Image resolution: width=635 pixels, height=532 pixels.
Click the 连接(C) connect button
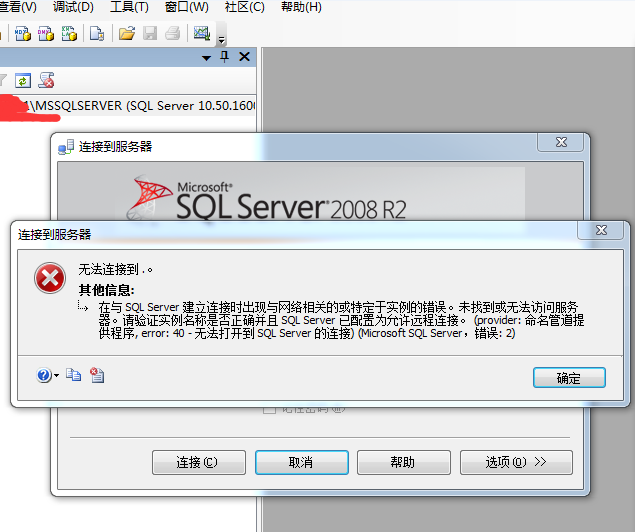[196, 462]
